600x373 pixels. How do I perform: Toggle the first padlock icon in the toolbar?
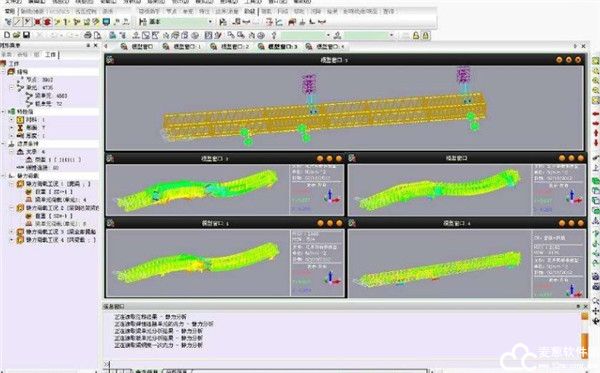[416, 36]
